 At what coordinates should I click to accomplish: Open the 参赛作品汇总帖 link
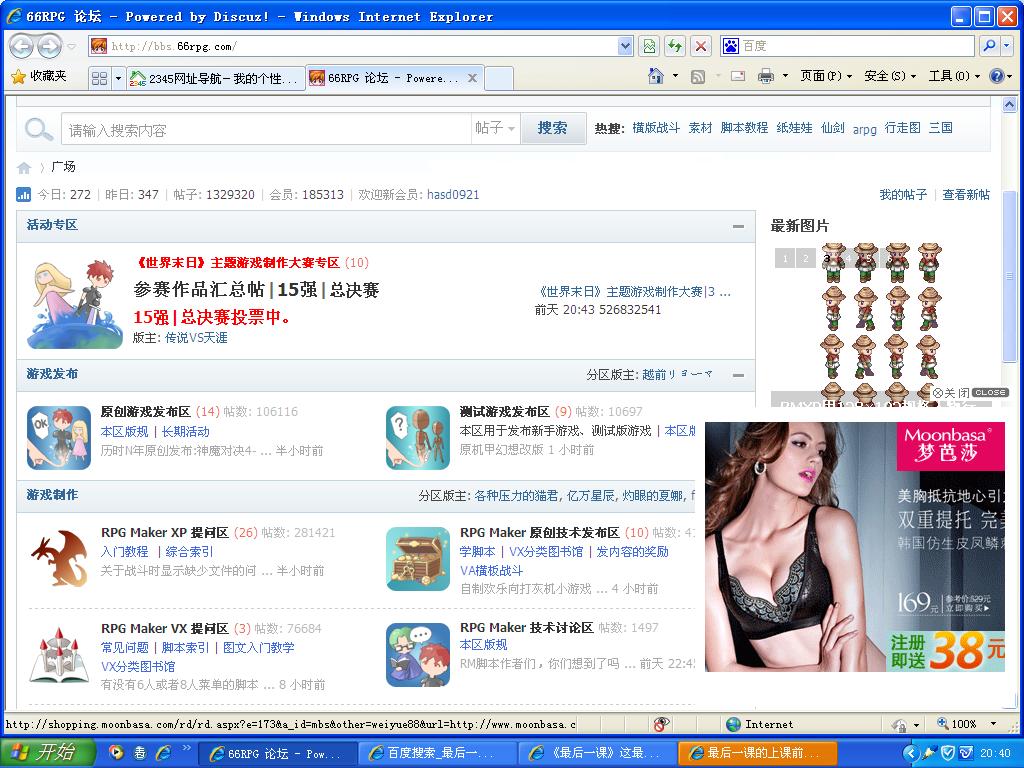coord(199,290)
